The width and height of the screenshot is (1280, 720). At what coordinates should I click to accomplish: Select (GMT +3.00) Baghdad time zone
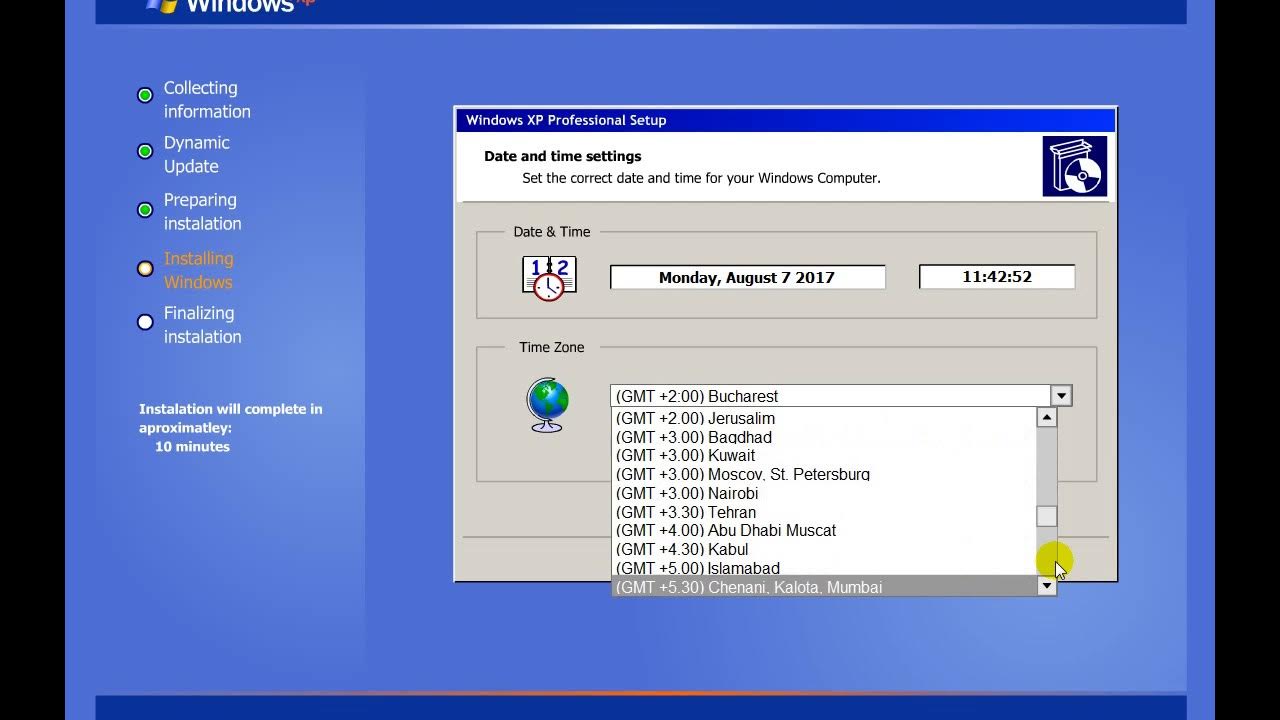pyautogui.click(x=824, y=437)
